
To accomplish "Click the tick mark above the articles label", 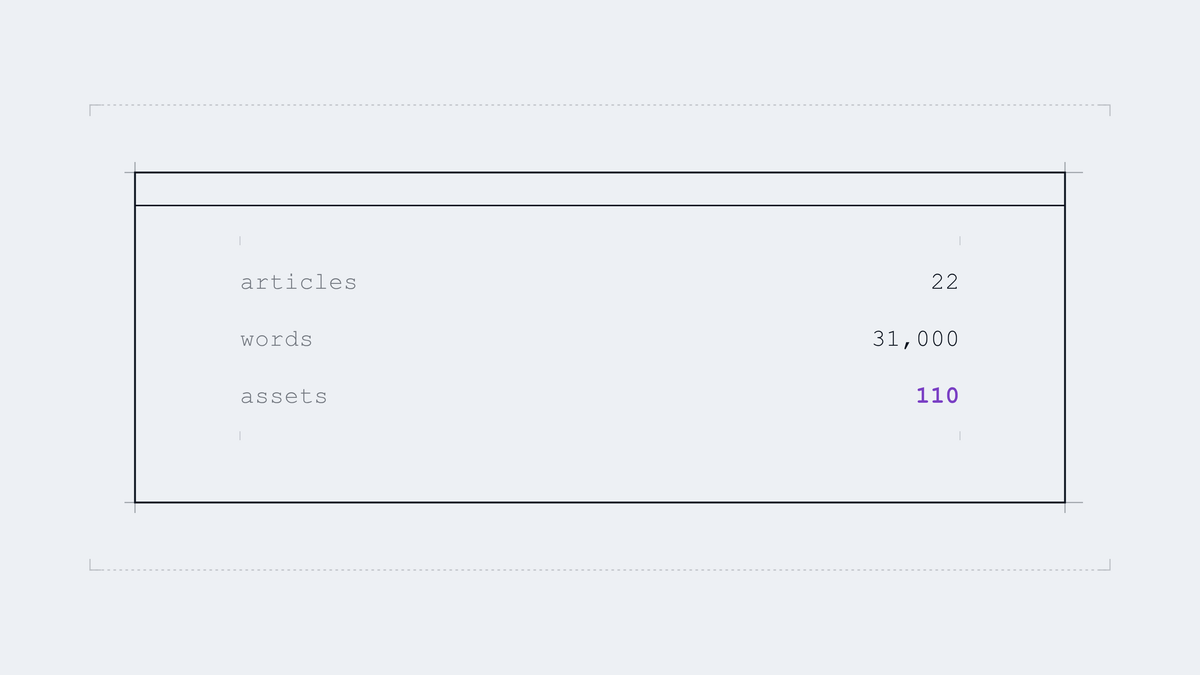I will [240, 240].
